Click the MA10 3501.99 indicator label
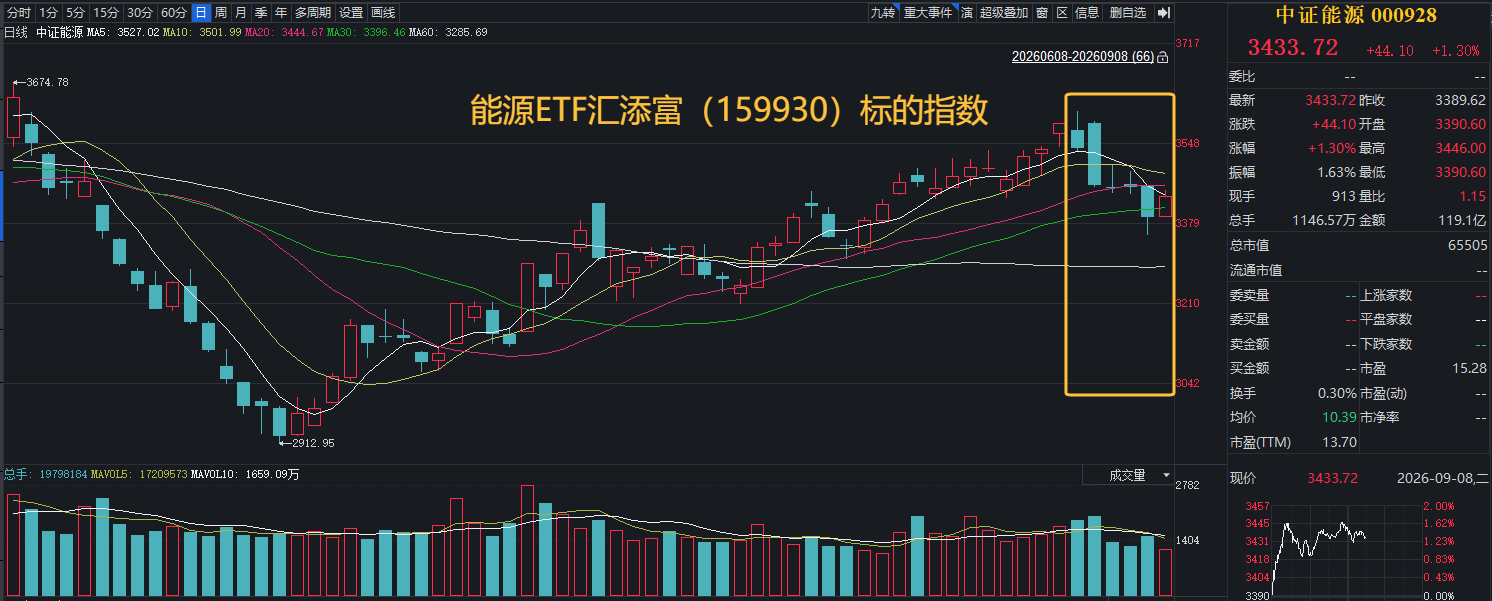 point(202,32)
